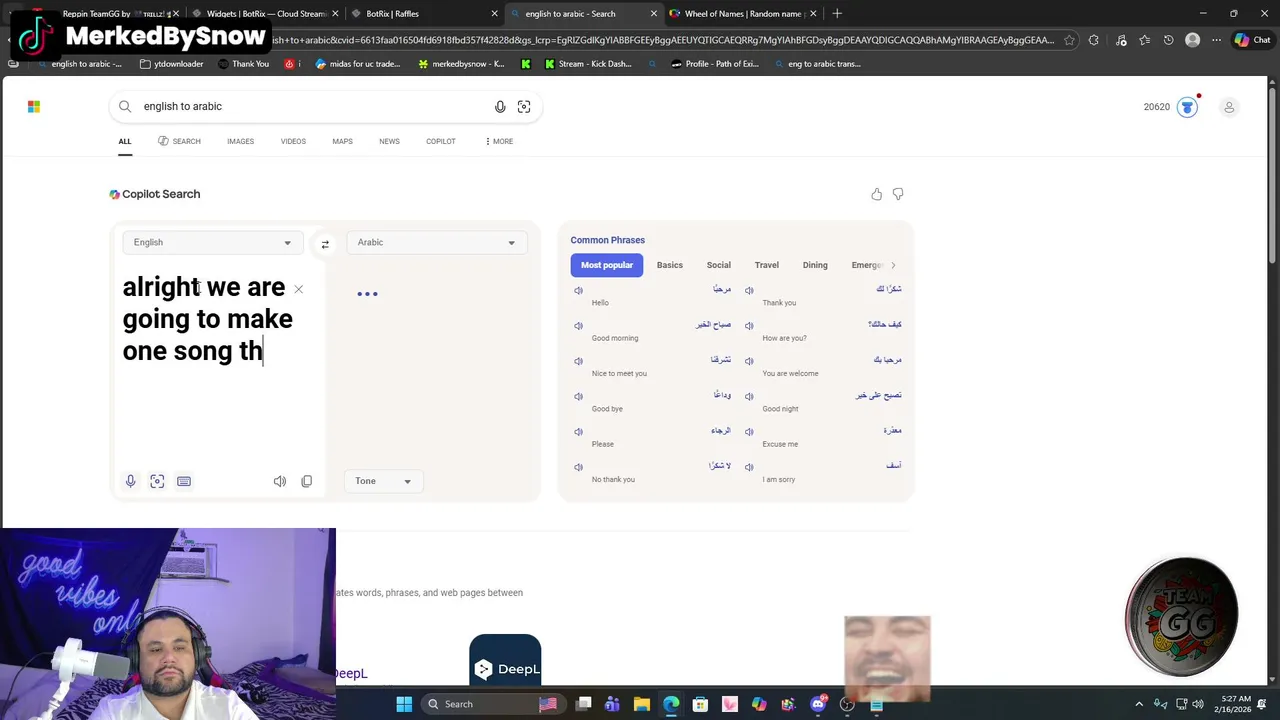Screen dimensions: 1280x720
Task: Play audio for Excuse me
Action: coord(749,432)
